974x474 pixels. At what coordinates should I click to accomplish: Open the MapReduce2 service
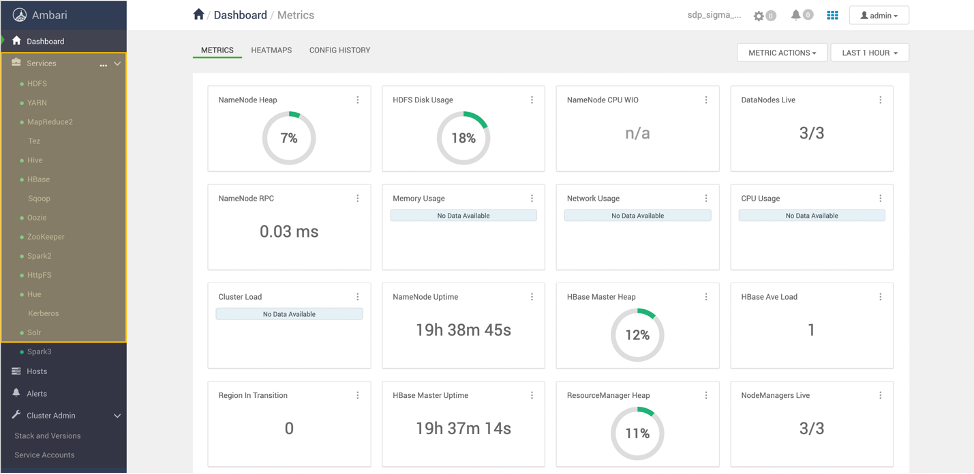coord(50,122)
